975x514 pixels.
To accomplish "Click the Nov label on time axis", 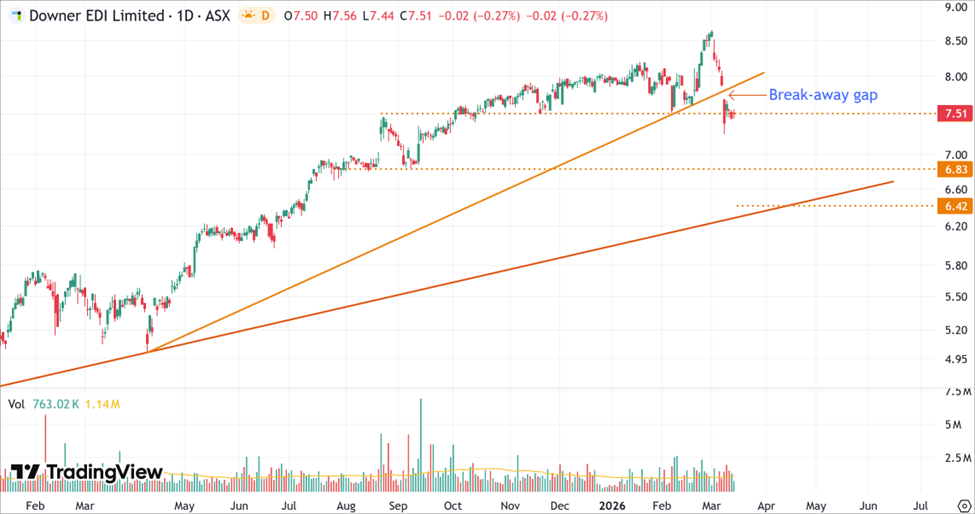I will [x=509, y=505].
